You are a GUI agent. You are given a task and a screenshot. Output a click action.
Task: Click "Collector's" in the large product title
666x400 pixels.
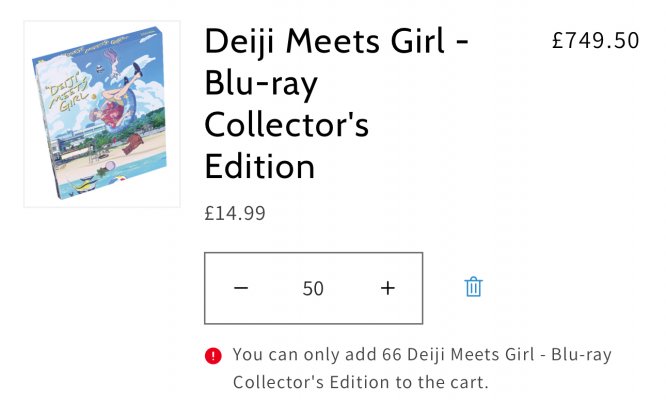coord(287,124)
